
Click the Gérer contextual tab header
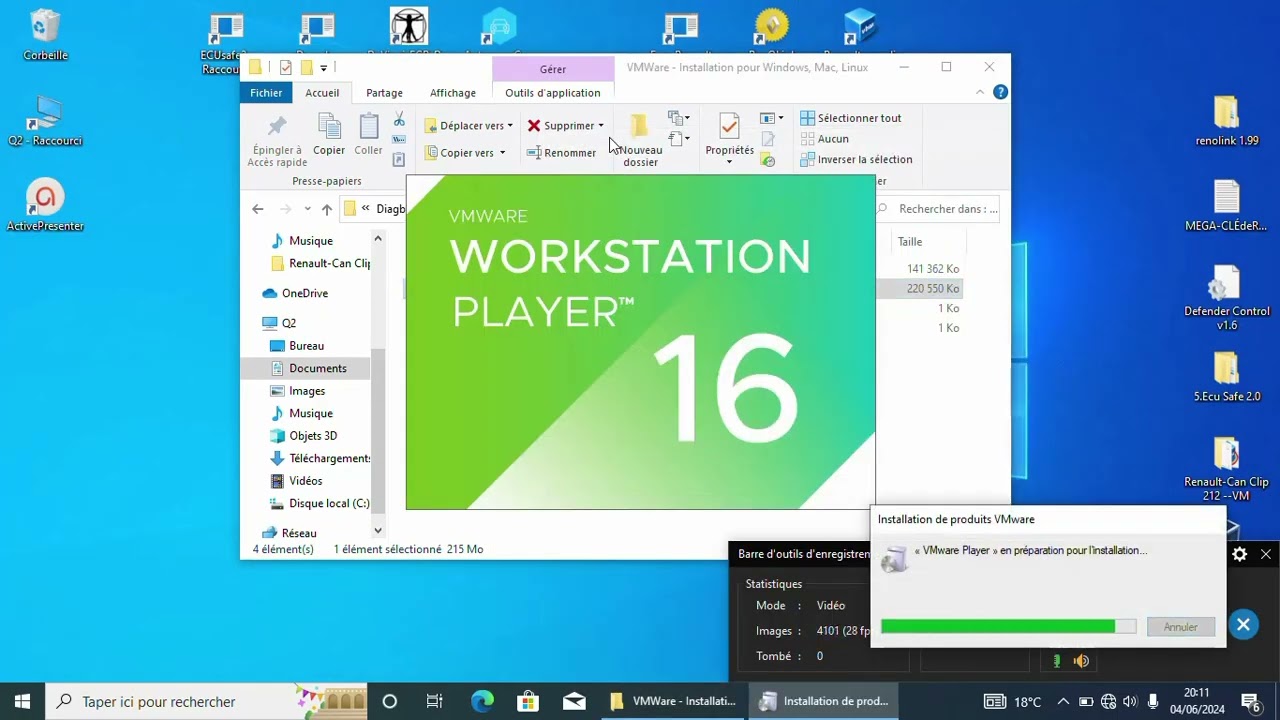553,69
